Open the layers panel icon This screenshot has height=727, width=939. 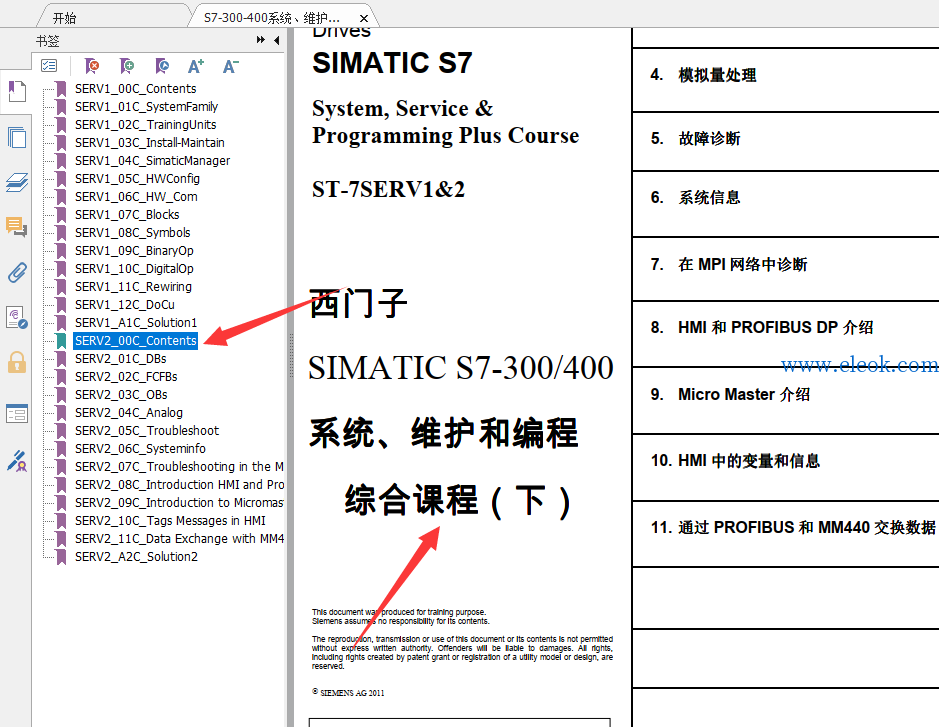tap(17, 182)
